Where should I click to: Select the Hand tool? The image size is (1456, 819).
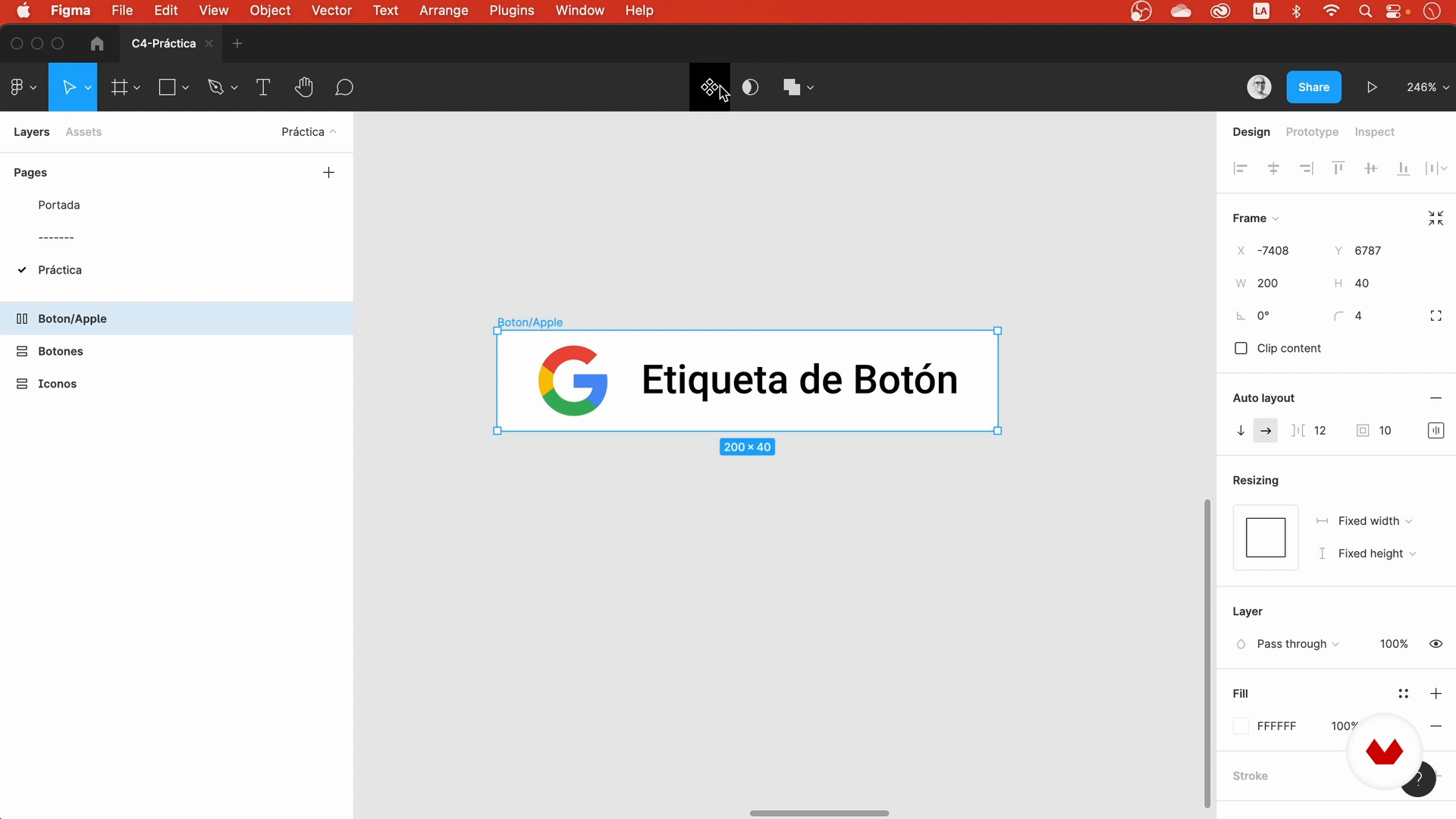303,87
